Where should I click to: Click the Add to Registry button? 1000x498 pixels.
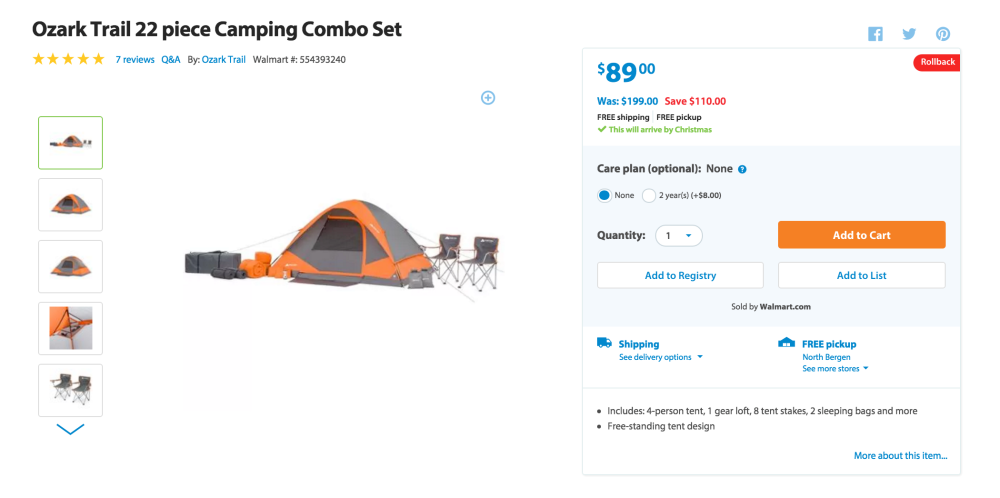click(x=680, y=275)
